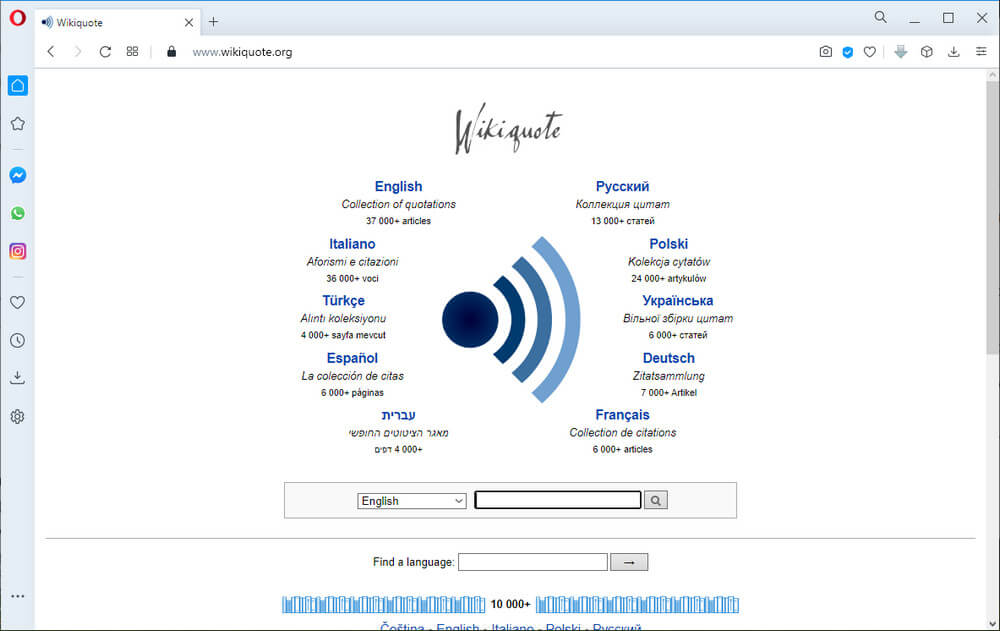Click the Find a language input field

tap(533, 562)
